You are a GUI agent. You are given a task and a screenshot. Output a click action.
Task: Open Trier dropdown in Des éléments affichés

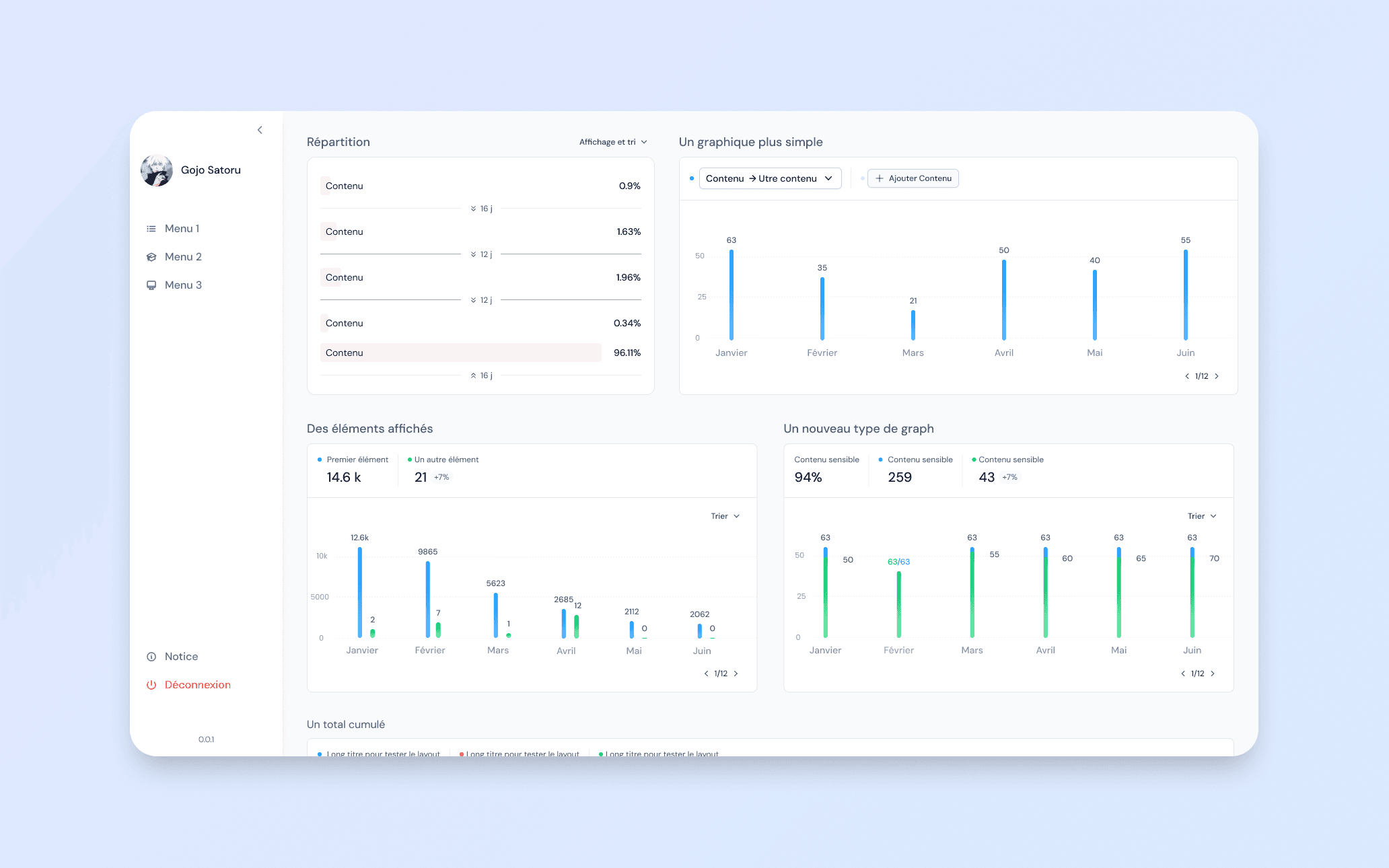725,516
